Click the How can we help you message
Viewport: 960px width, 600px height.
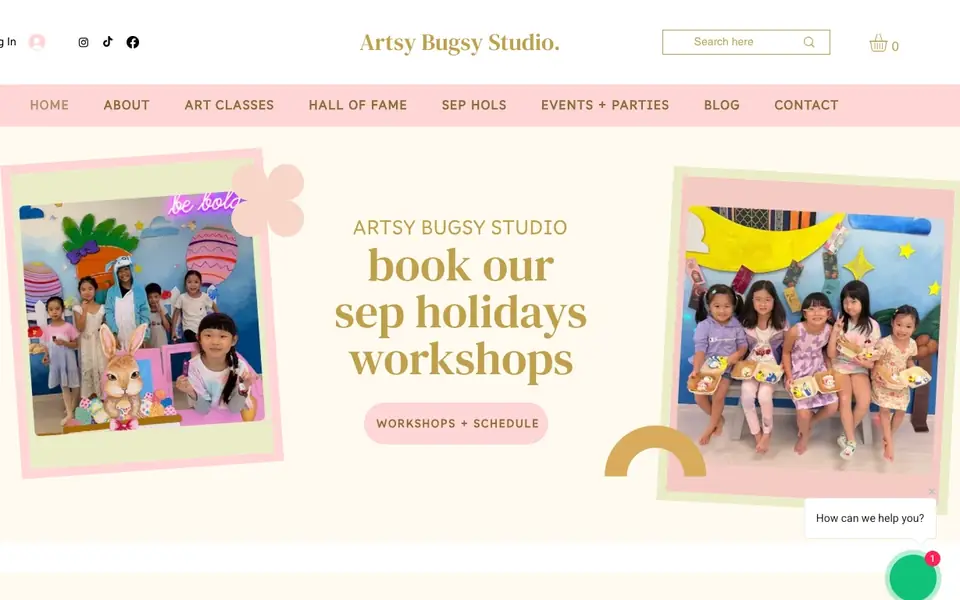870,518
